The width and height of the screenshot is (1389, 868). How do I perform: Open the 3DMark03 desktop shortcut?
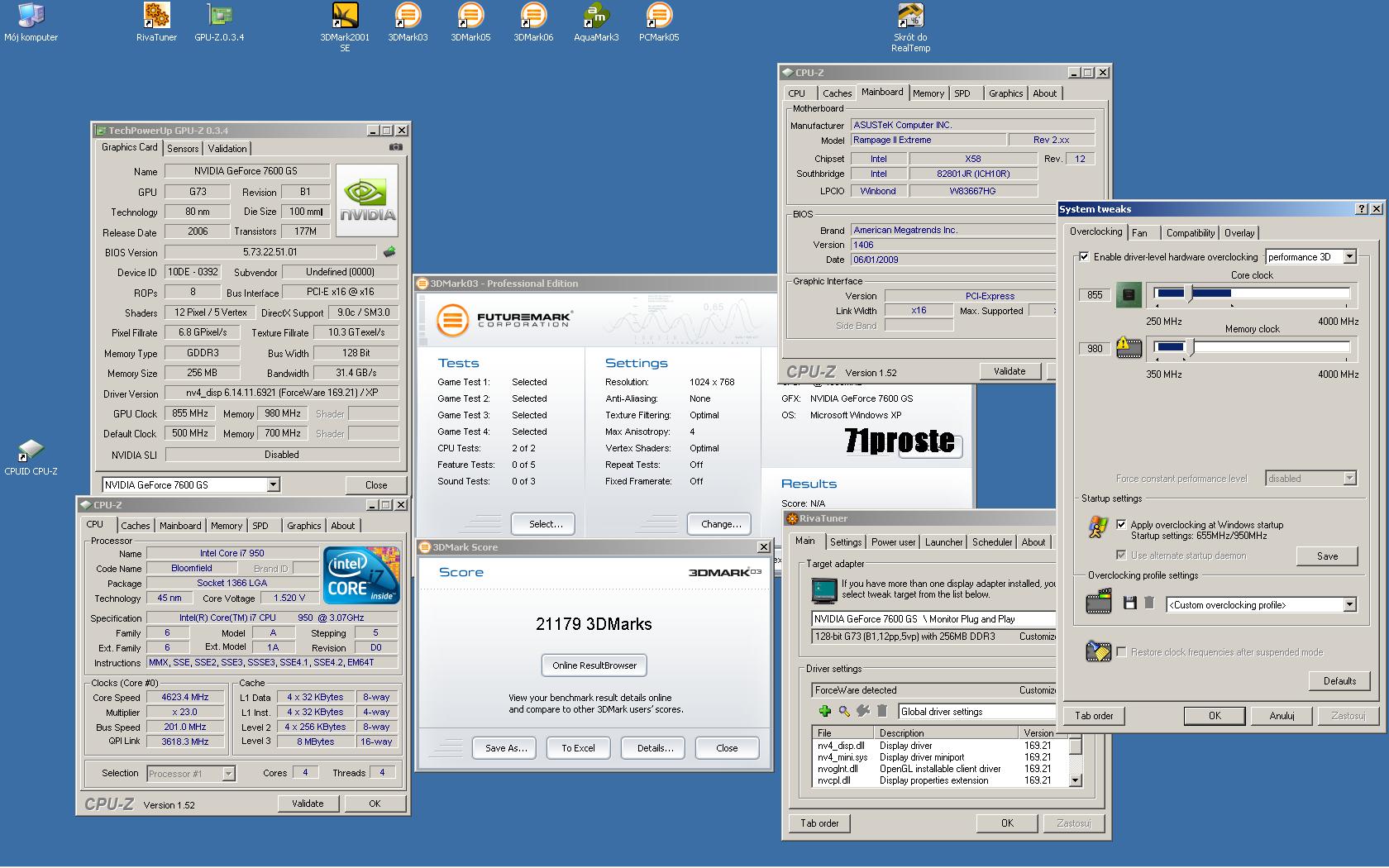pos(408,23)
